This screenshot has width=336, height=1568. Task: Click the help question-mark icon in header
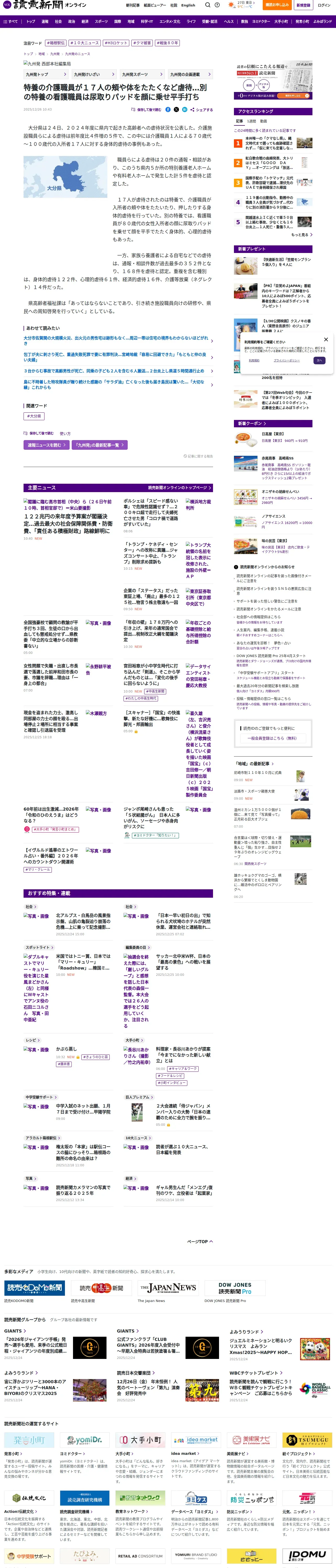217,5
